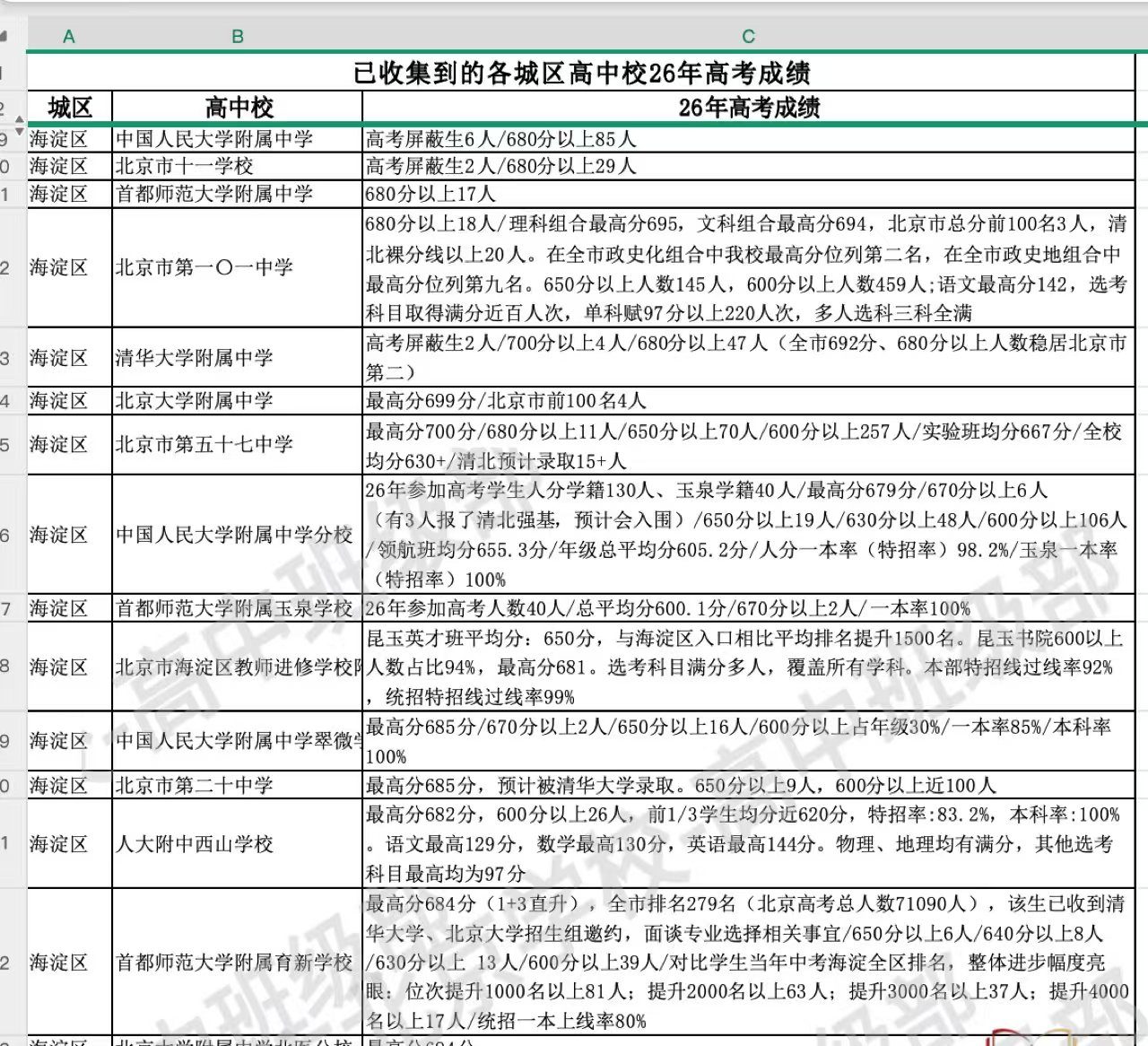Click score cell starting 26年参加高考学生人分学籍130人
Screen dimensions: 1148x1046
point(749,535)
